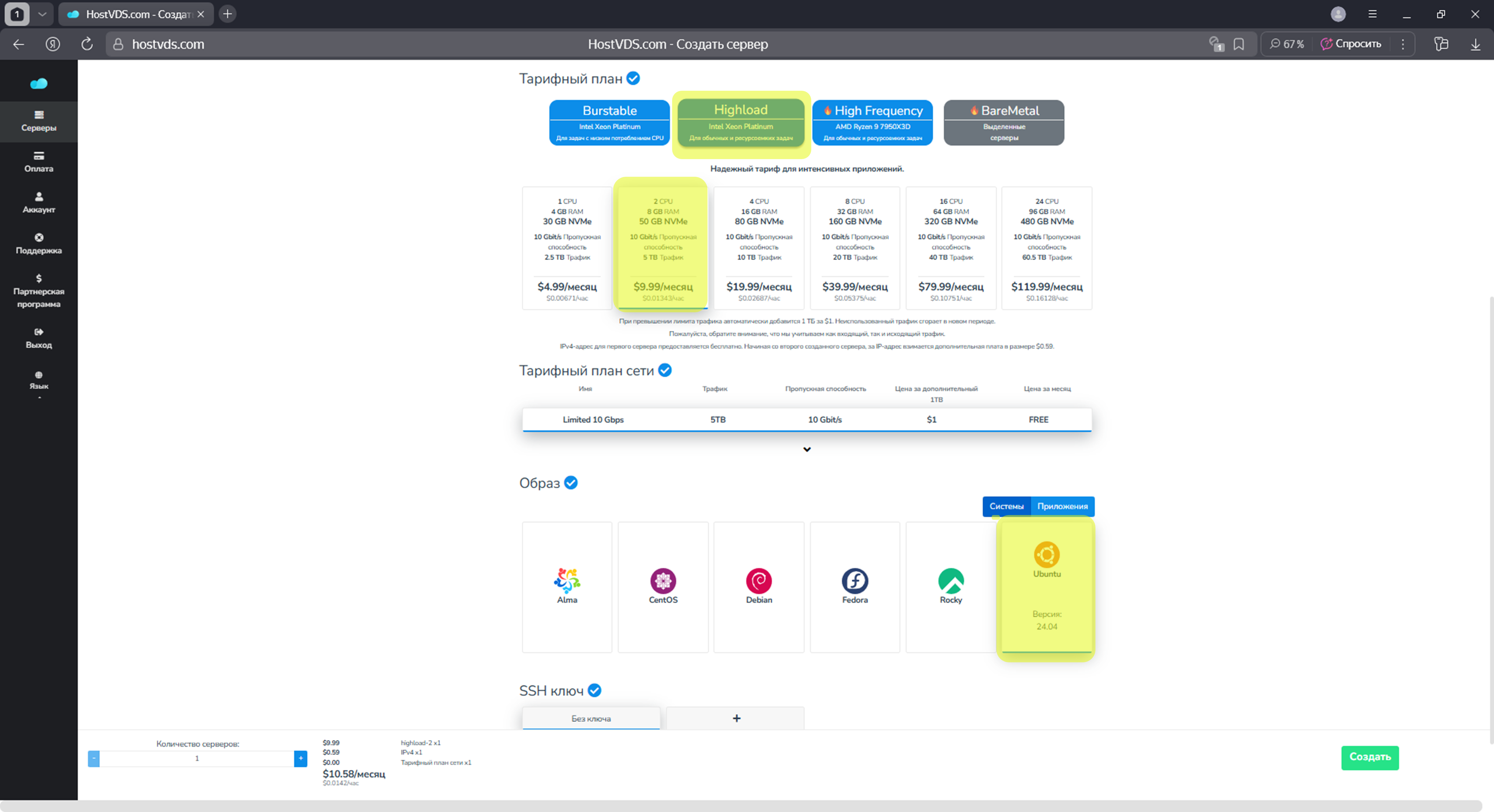This screenshot has width=1494, height=812.
Task: Select the 16 CPU $79.99 plan
Action: [951, 248]
